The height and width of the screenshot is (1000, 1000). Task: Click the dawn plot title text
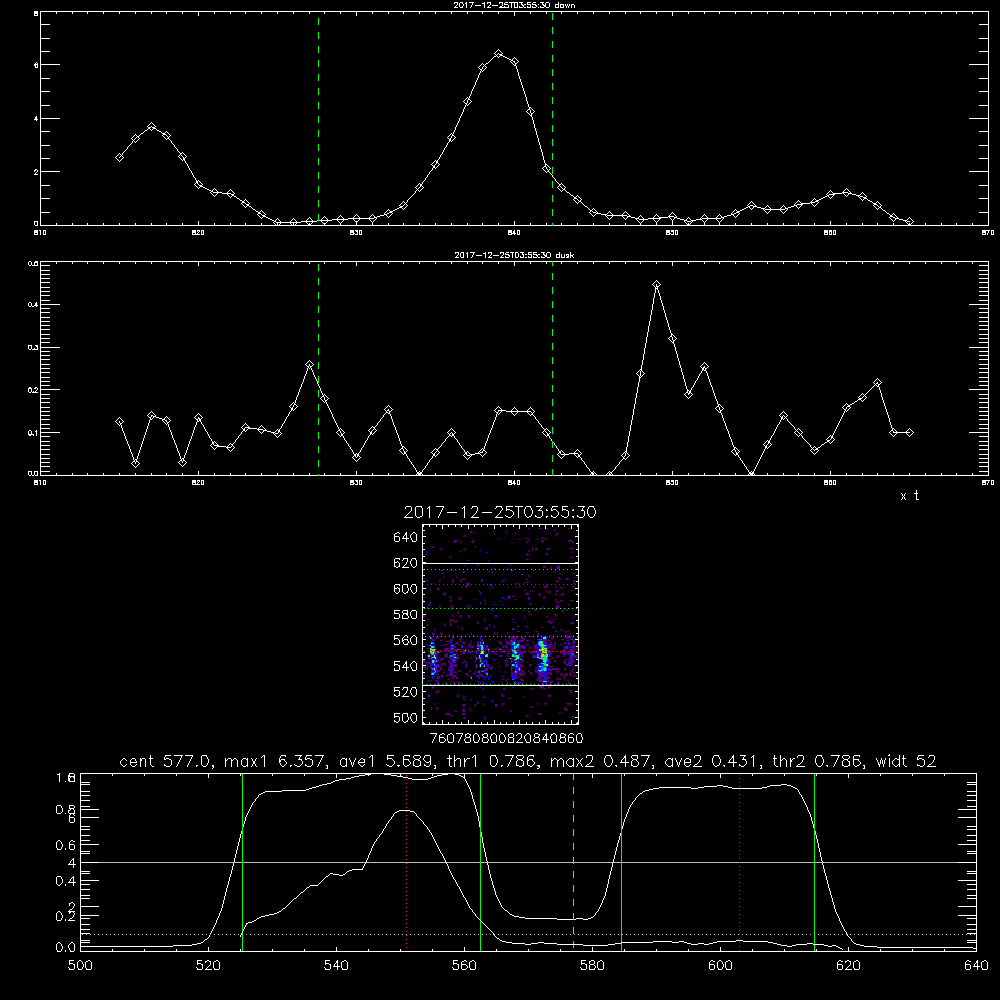514,5
